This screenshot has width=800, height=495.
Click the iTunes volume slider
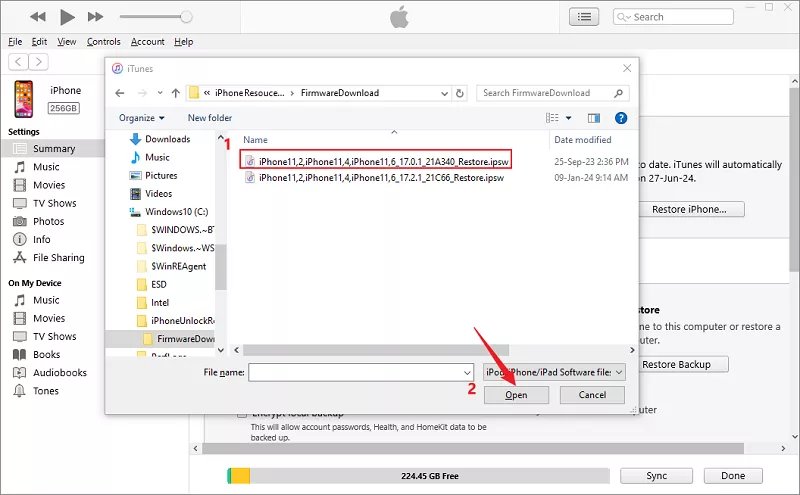pos(156,17)
